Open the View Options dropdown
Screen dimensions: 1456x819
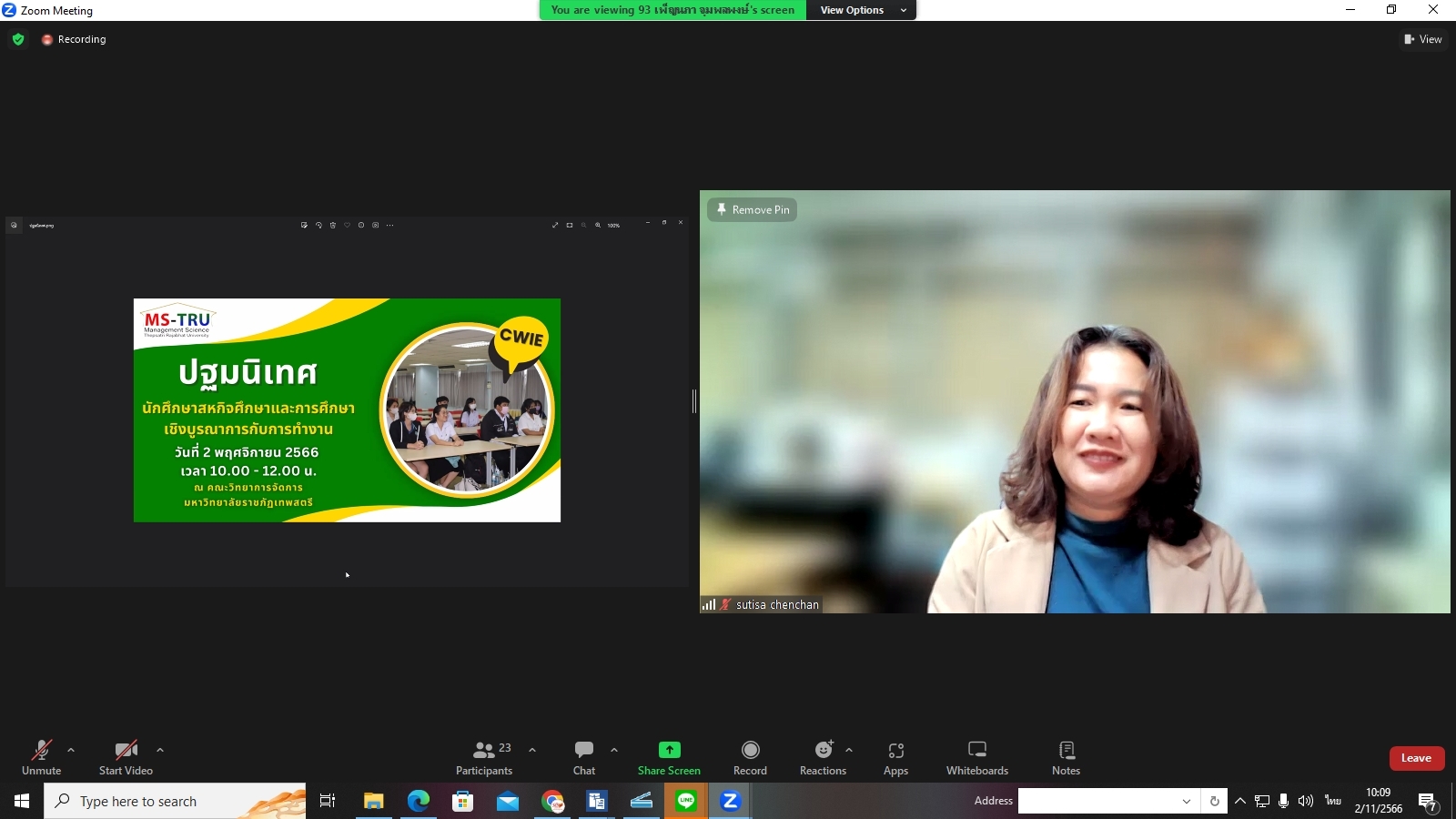(x=861, y=10)
